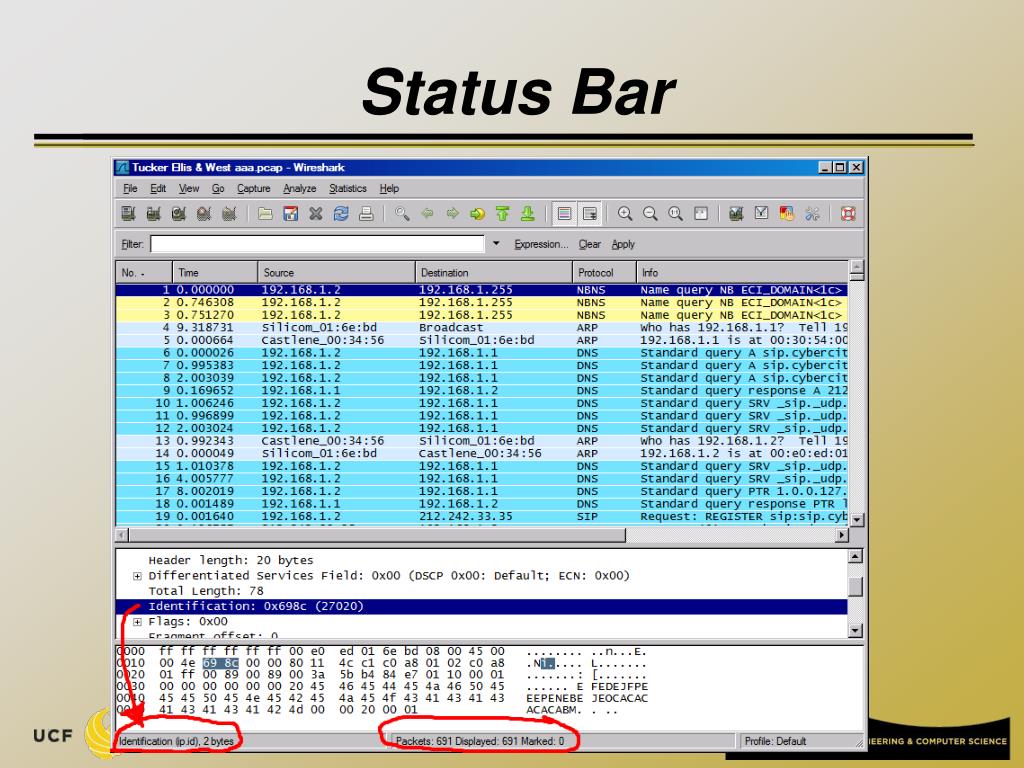
Task: Open a capture file folder icon
Action: [x=265, y=214]
